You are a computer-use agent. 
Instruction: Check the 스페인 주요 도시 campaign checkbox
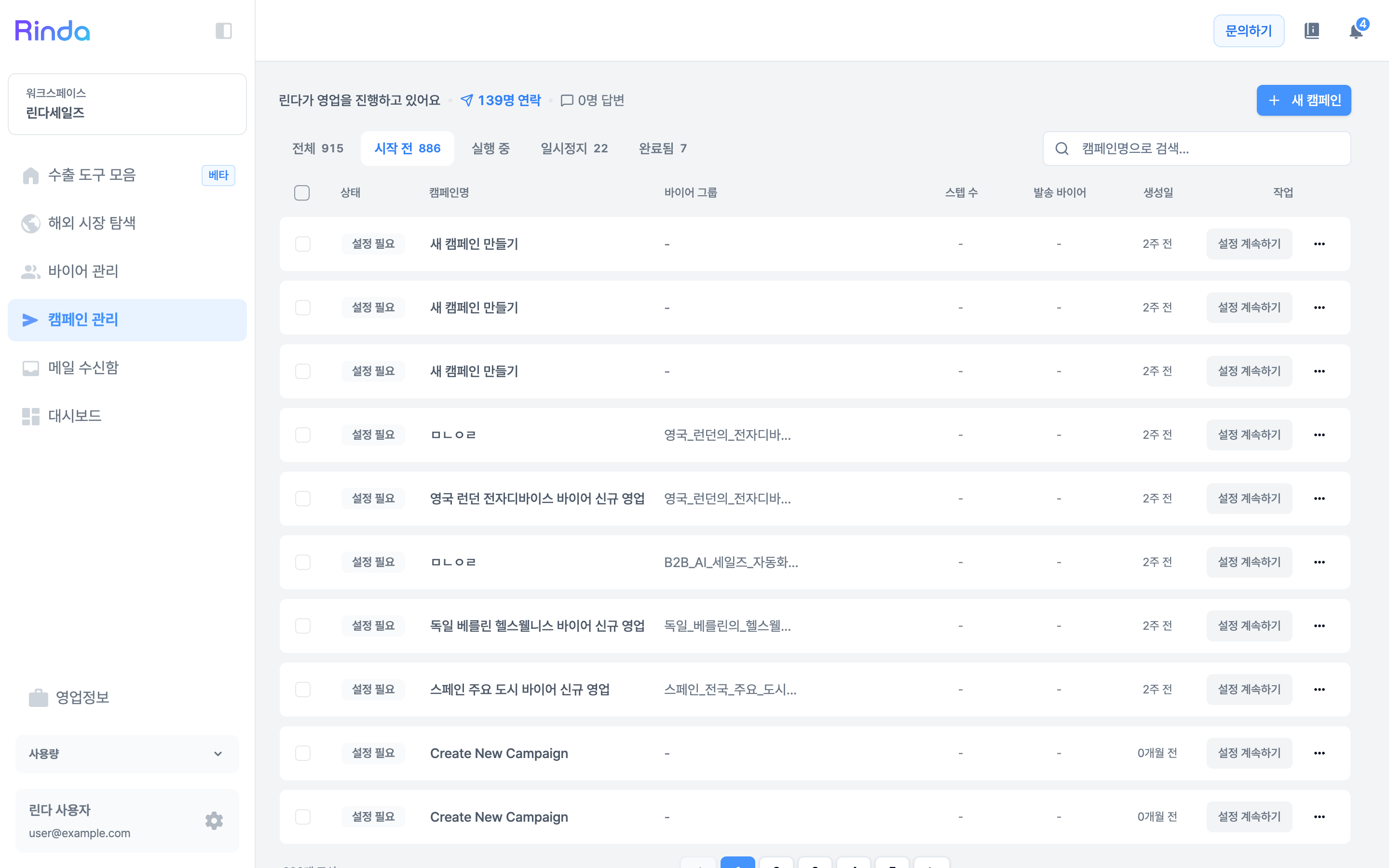302,690
